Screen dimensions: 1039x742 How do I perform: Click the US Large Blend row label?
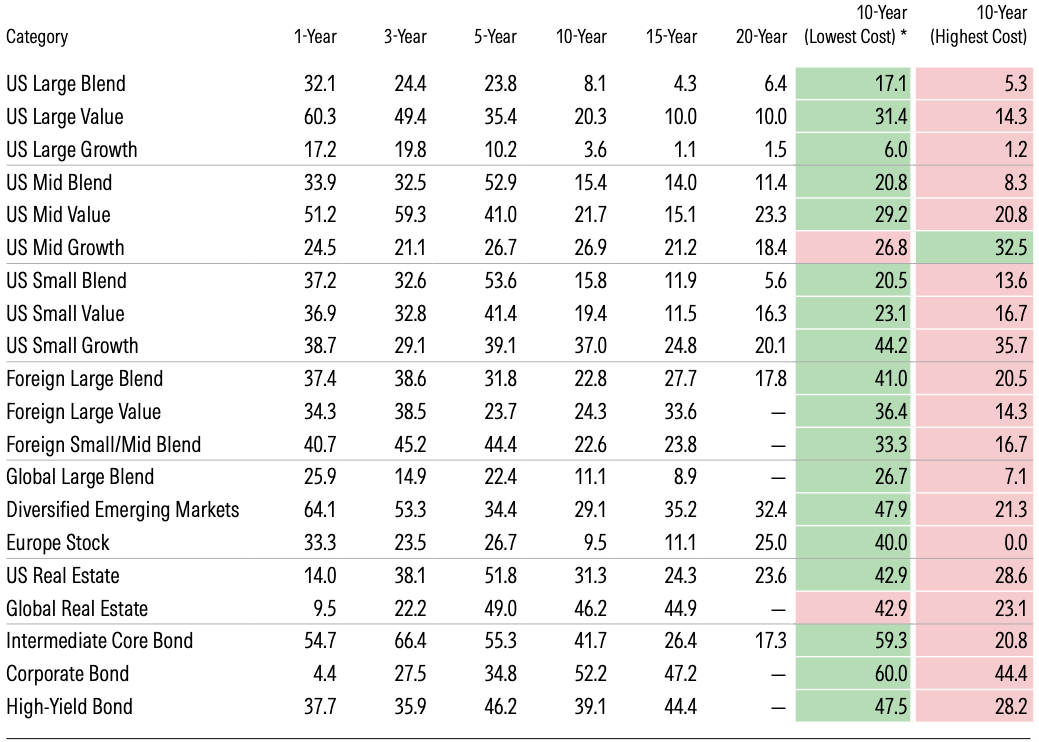click(66, 84)
